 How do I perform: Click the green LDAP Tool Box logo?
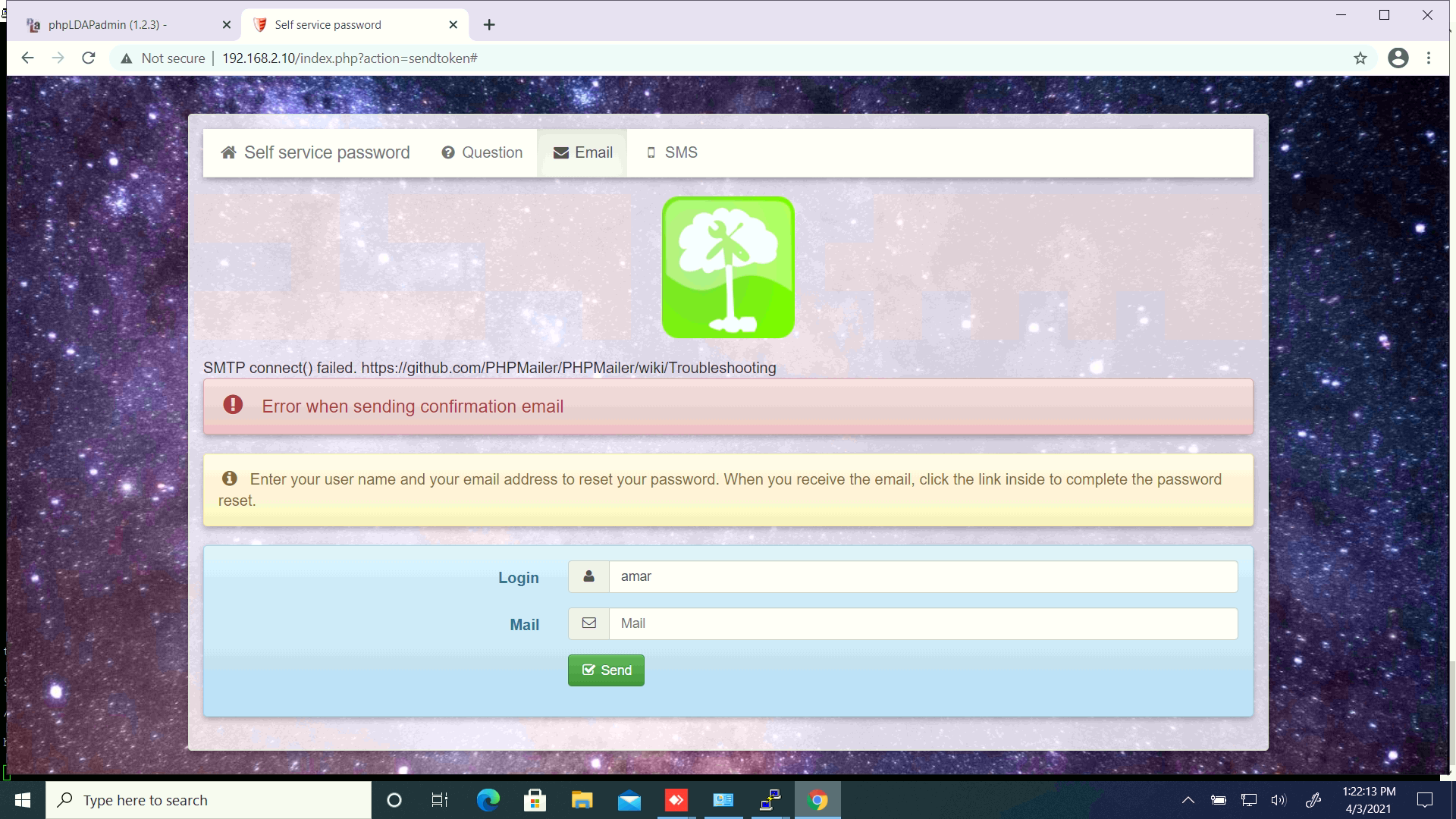point(727,267)
